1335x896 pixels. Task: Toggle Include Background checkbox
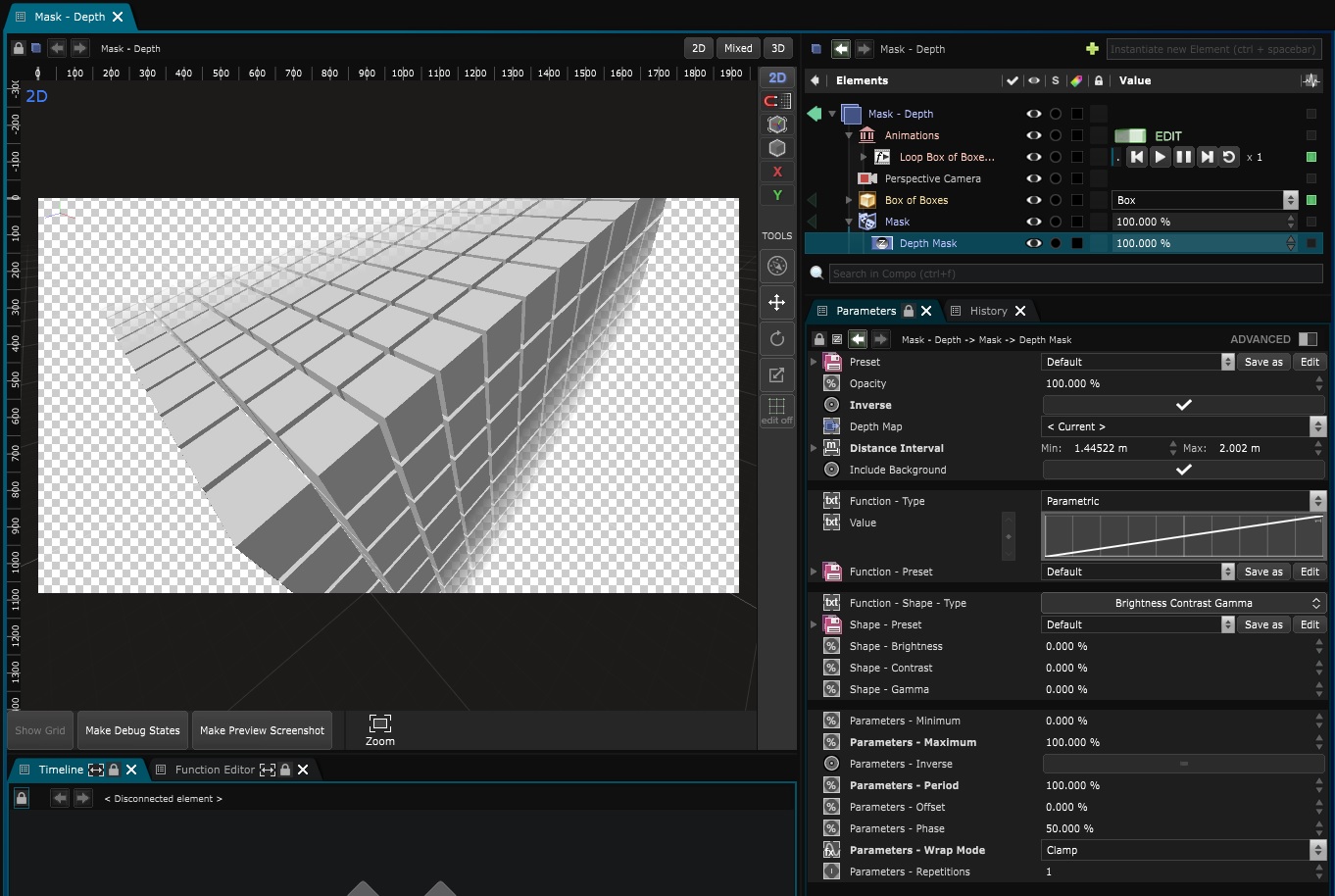point(1183,470)
